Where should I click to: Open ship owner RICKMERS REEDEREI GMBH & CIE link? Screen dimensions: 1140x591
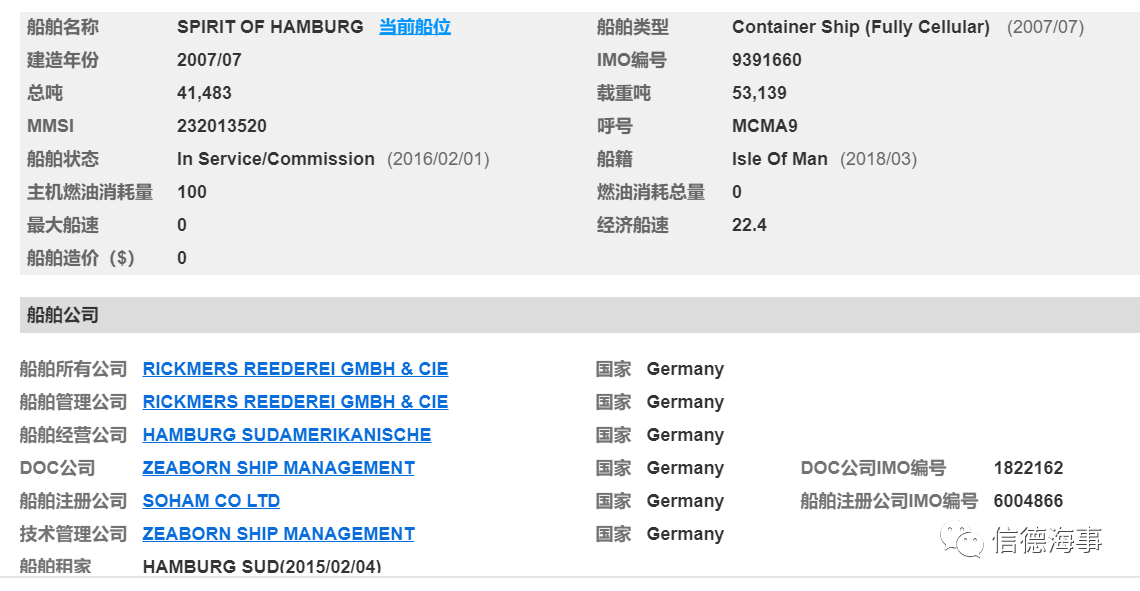[295, 369]
